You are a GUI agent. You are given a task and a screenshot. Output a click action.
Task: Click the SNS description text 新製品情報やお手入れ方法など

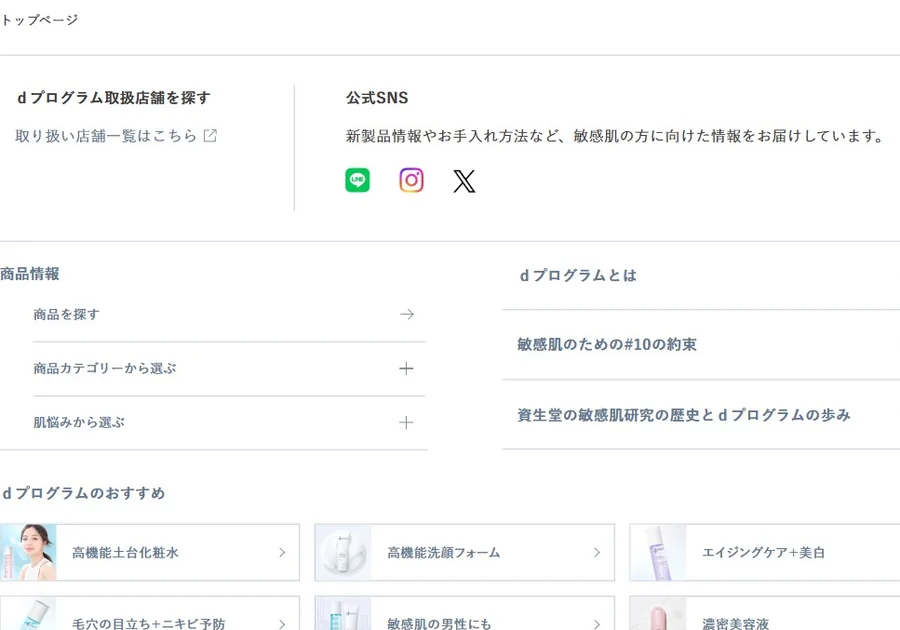click(615, 136)
